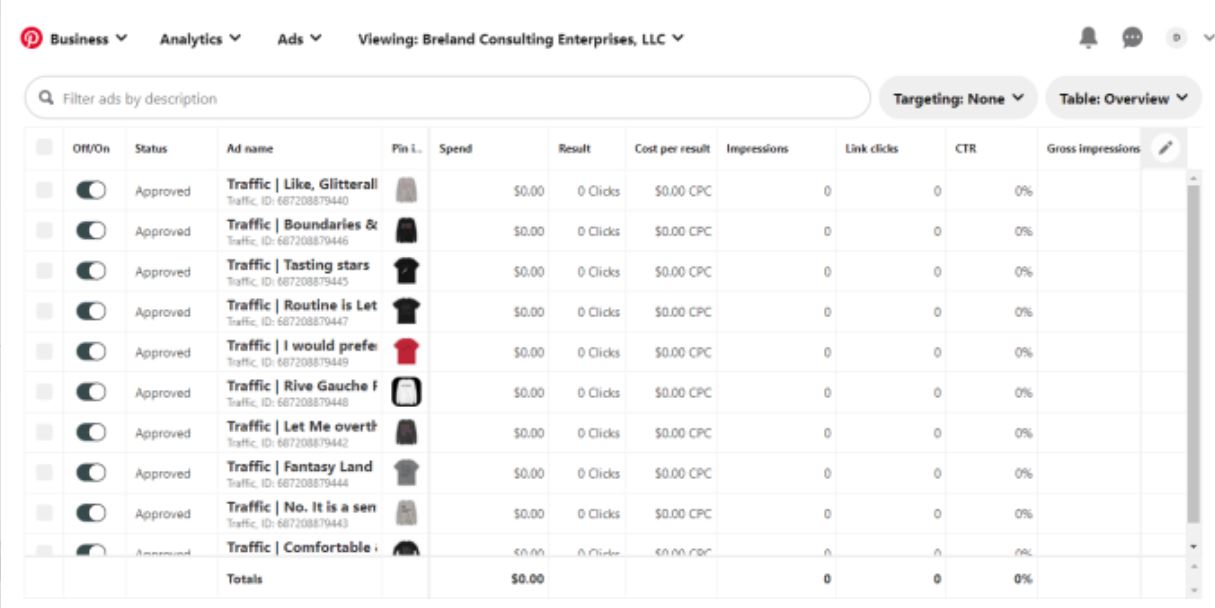Click the profile avatar icon
The image size is (1215, 608).
pyautogui.click(x=1177, y=38)
